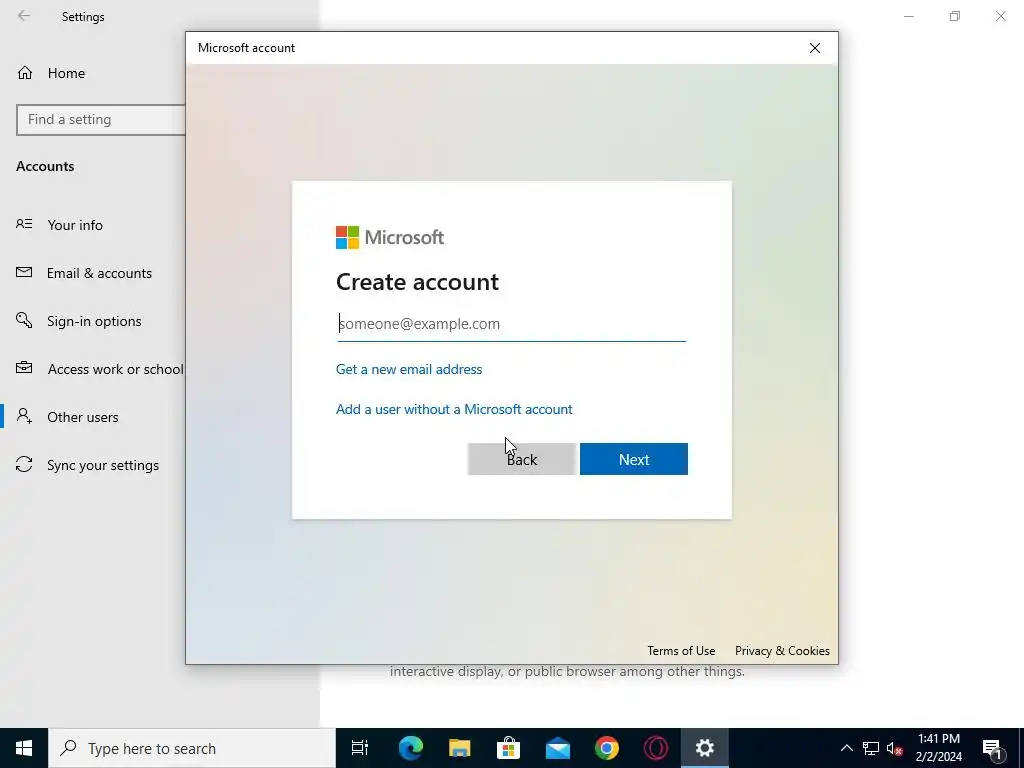Open Sync your settings page

(x=103, y=465)
